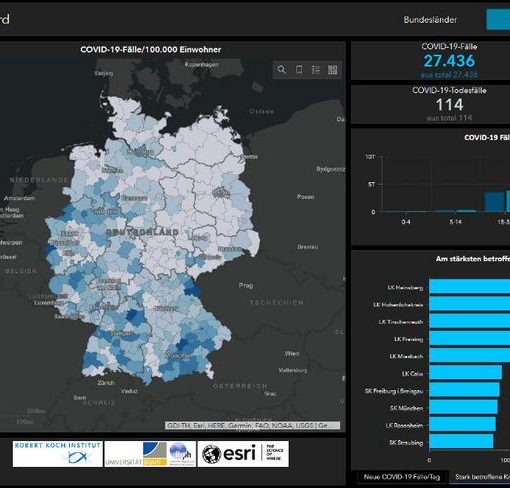
Task: Select the SK Freiburg i.Breisgau bar
Action: click(464, 390)
